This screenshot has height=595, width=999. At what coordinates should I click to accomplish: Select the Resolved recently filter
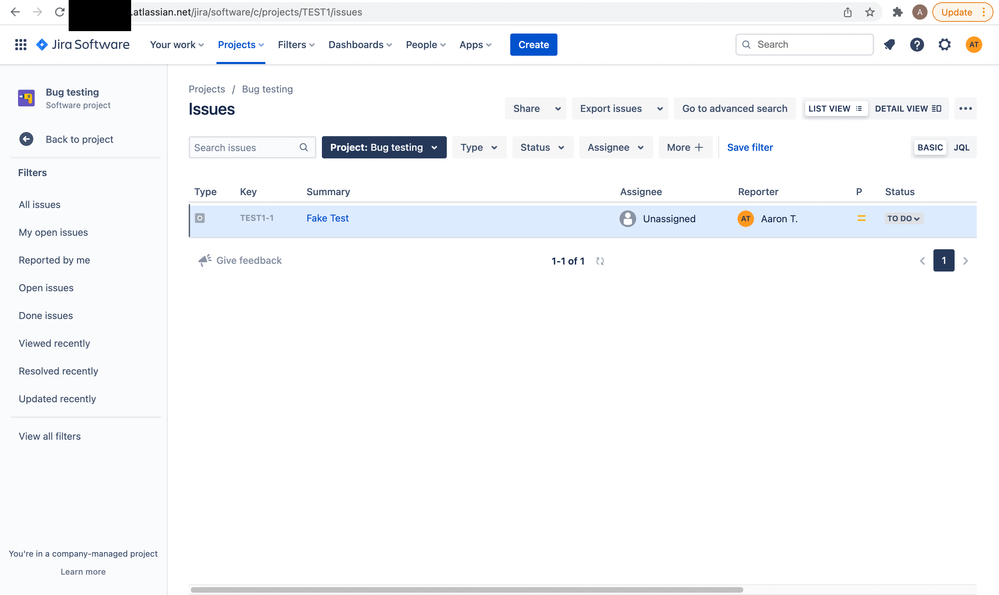pos(58,371)
